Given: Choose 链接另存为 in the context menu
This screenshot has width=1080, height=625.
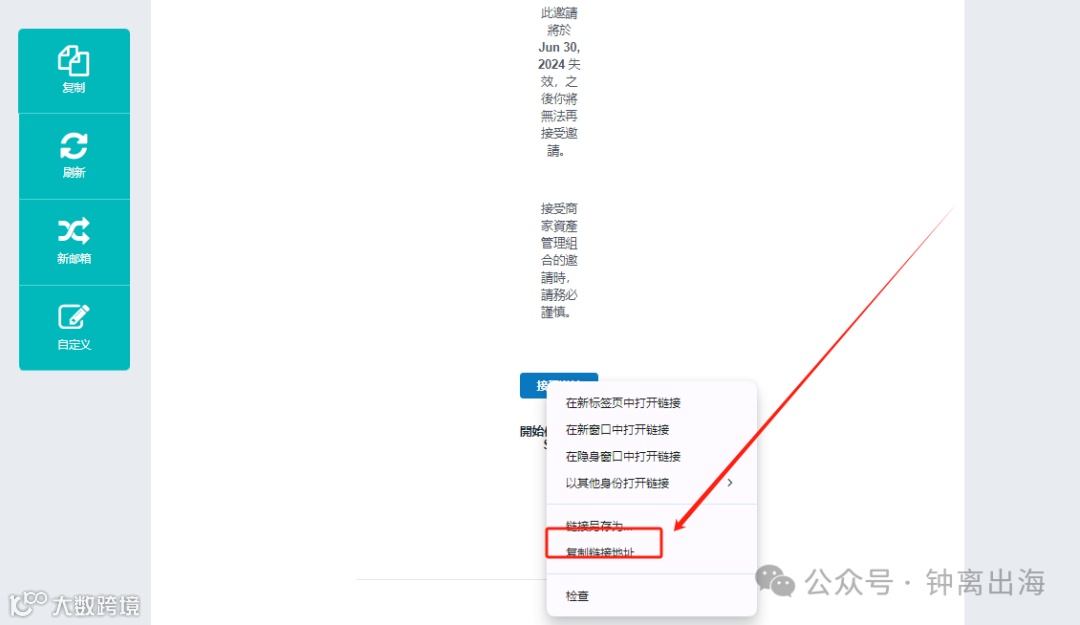Looking at the screenshot, I should coord(598,525).
